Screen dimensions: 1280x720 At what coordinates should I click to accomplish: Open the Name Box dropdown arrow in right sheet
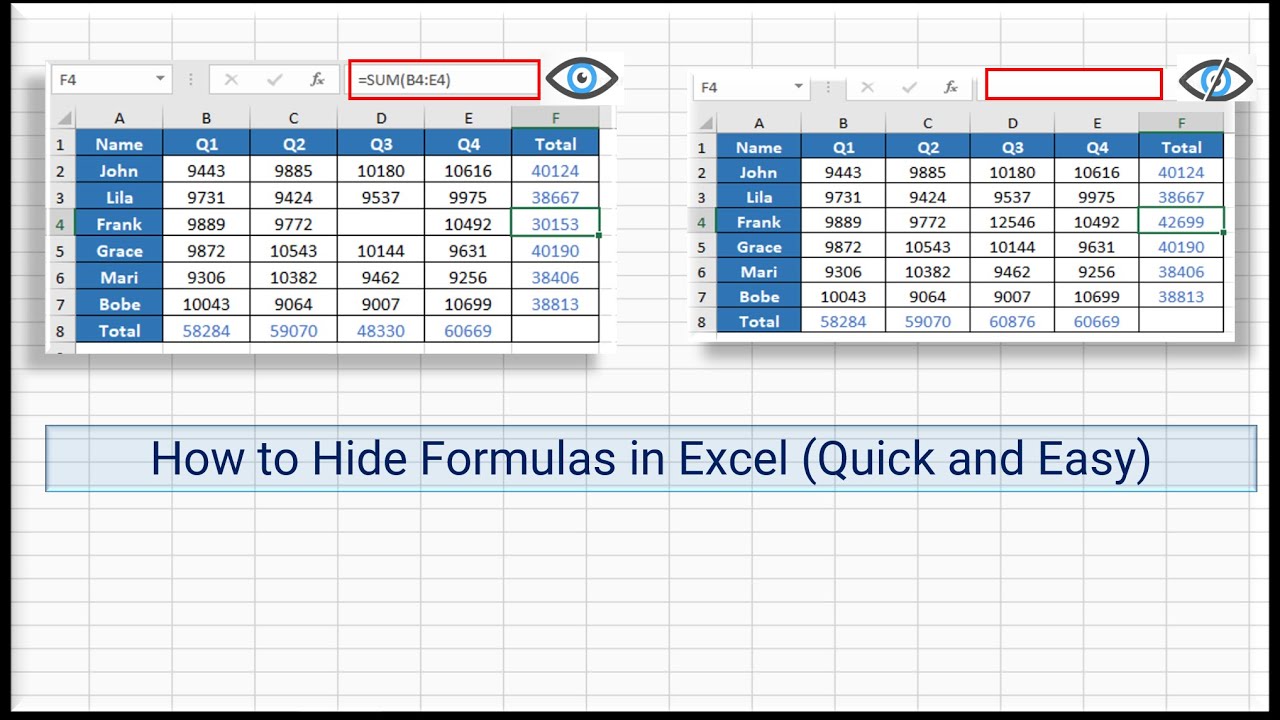click(798, 87)
